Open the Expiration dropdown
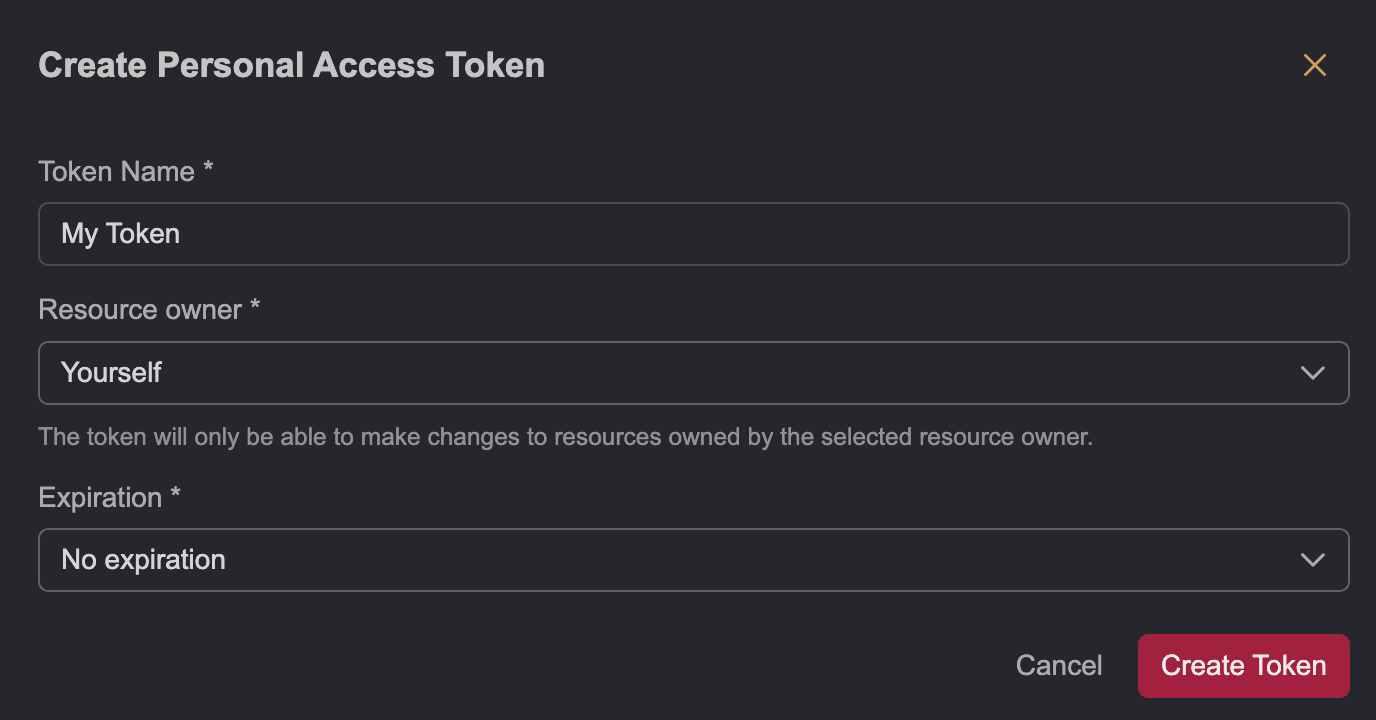Viewport: 1376px width, 720px height. click(x=693, y=560)
